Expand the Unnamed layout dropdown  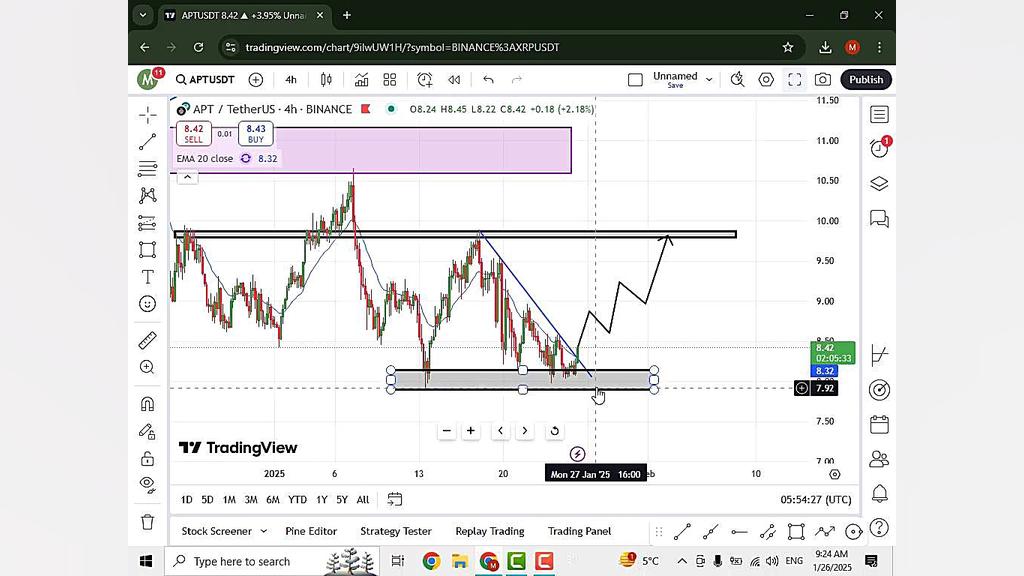pyautogui.click(x=709, y=80)
